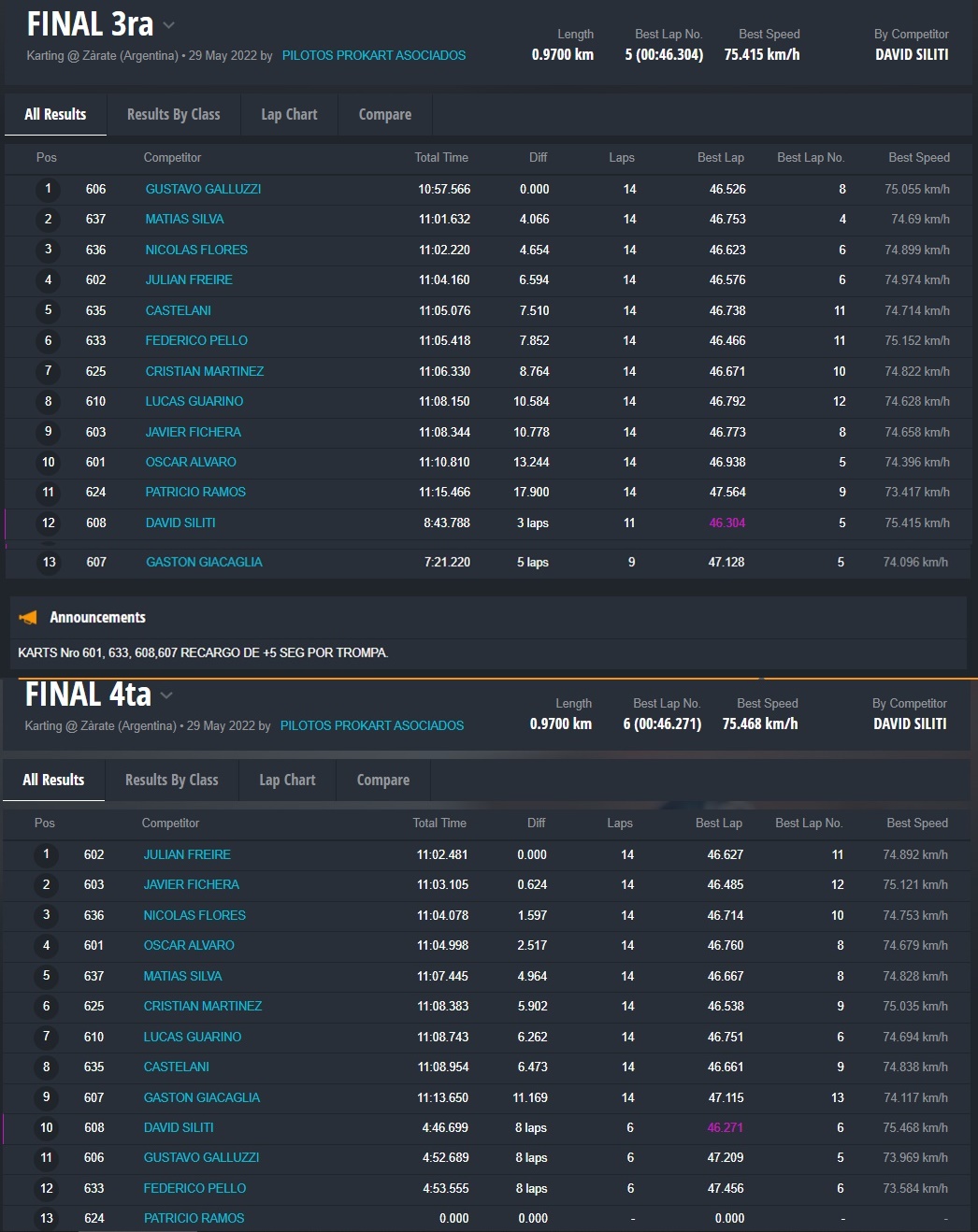The width and height of the screenshot is (978, 1232).
Task: Click purple best lap 46.304 in FINAL 3ra
Action: (726, 523)
